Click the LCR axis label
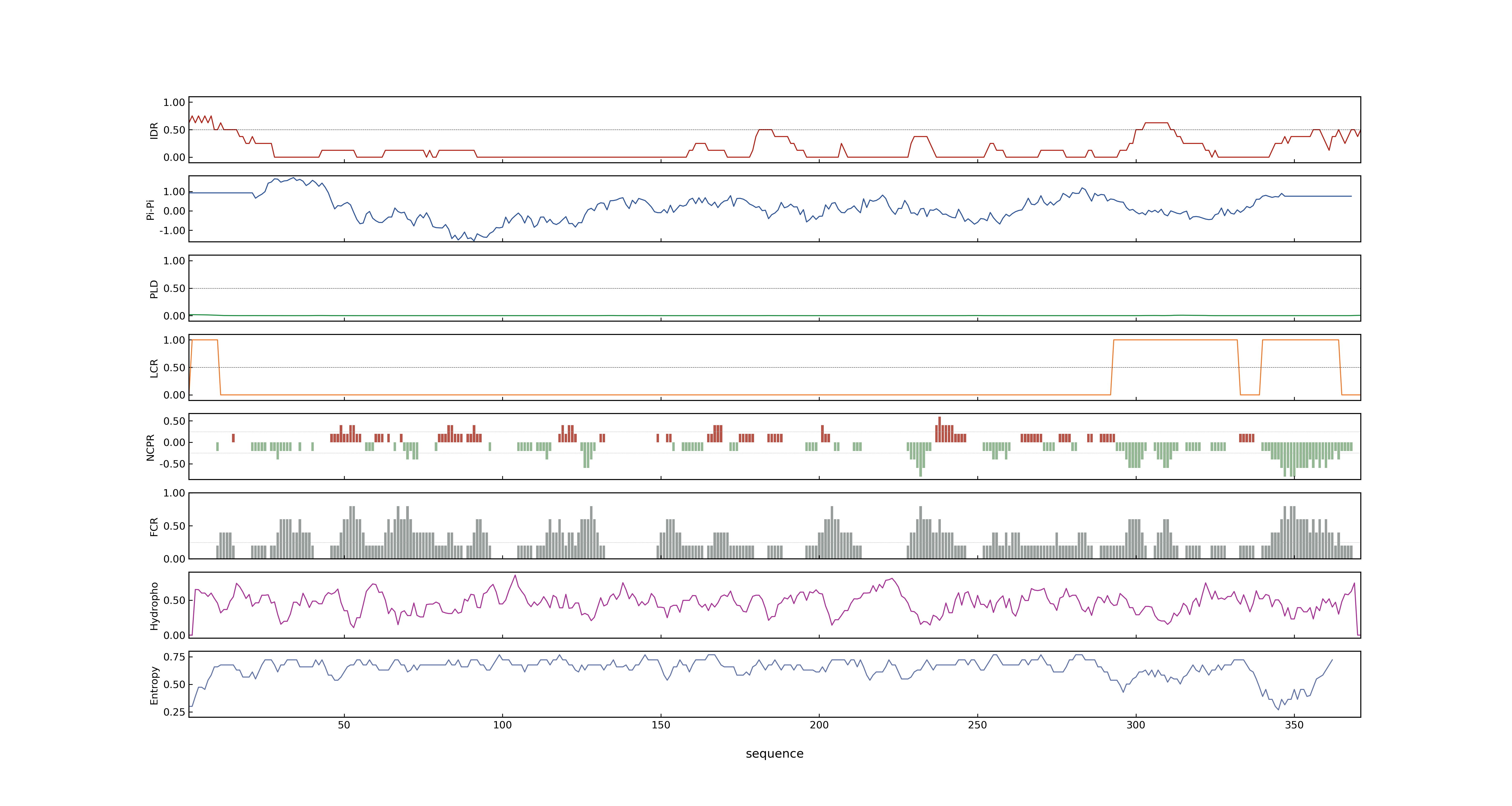 (154, 368)
